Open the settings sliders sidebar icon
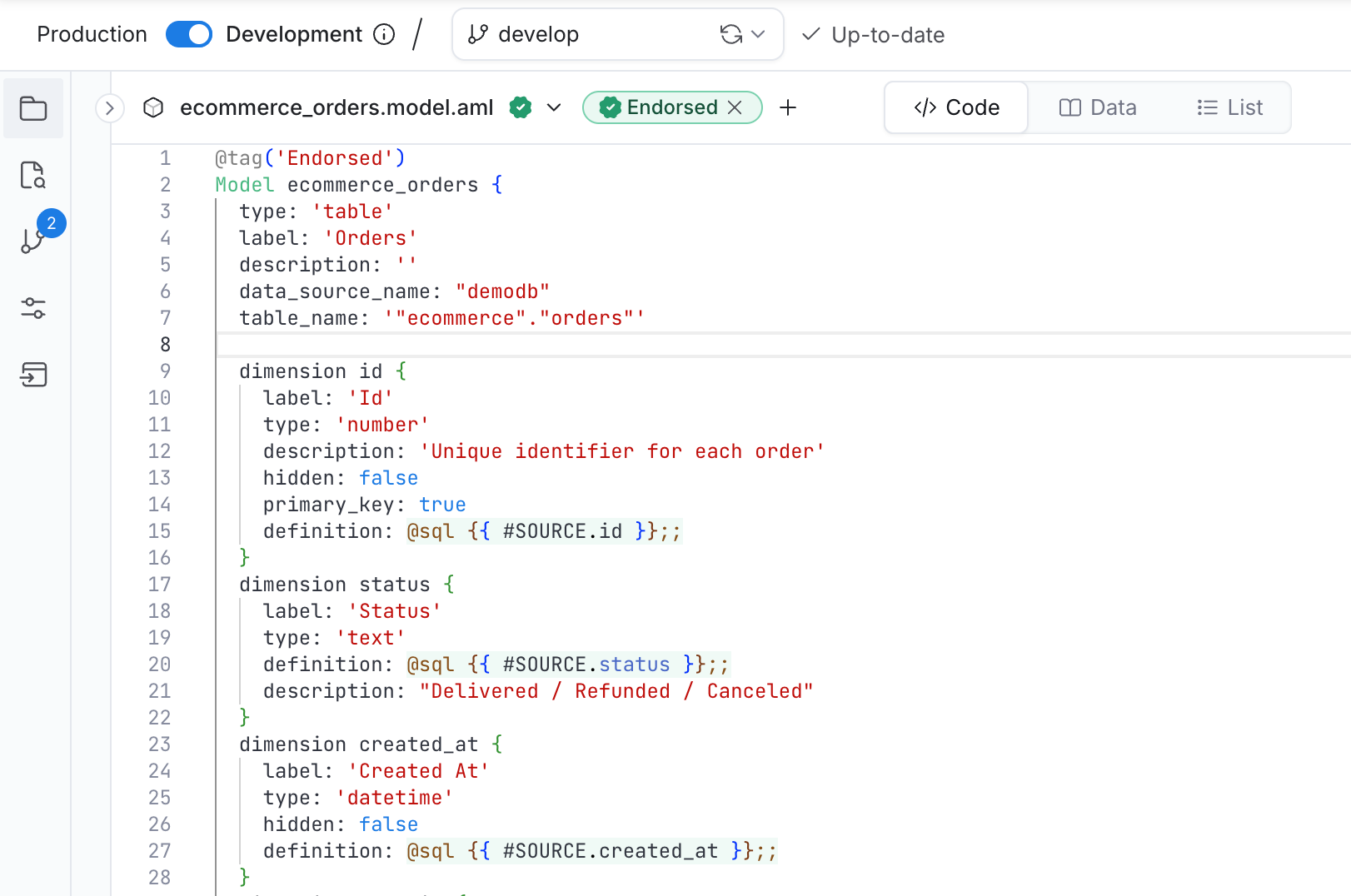Image resolution: width=1351 pixels, height=896 pixels. point(33,308)
